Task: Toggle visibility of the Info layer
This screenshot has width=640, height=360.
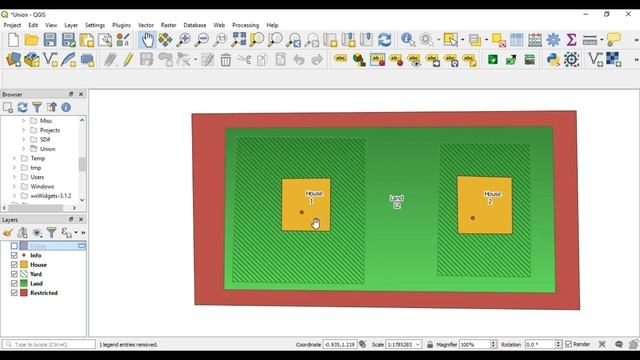Action: click(x=14, y=255)
